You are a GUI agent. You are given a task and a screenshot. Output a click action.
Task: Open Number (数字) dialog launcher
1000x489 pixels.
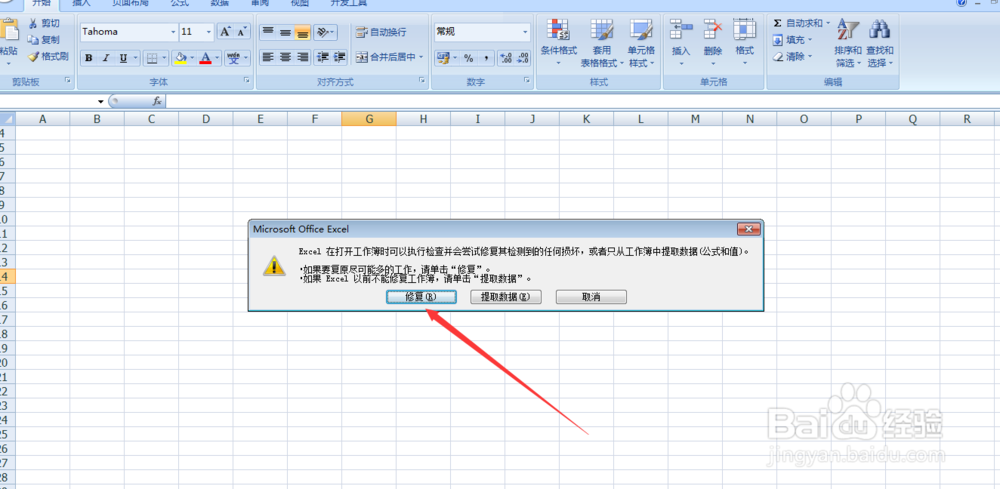pyautogui.click(x=527, y=81)
